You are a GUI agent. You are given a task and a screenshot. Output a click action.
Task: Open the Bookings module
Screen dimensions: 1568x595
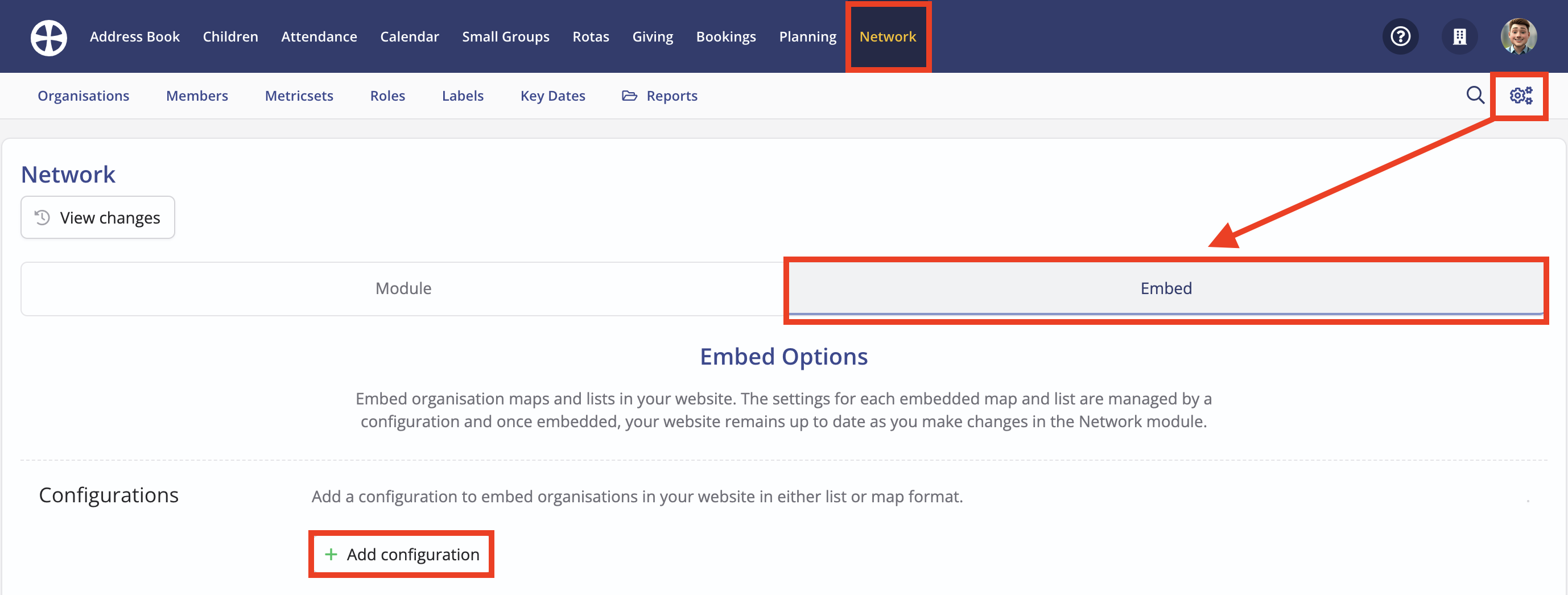coord(726,36)
